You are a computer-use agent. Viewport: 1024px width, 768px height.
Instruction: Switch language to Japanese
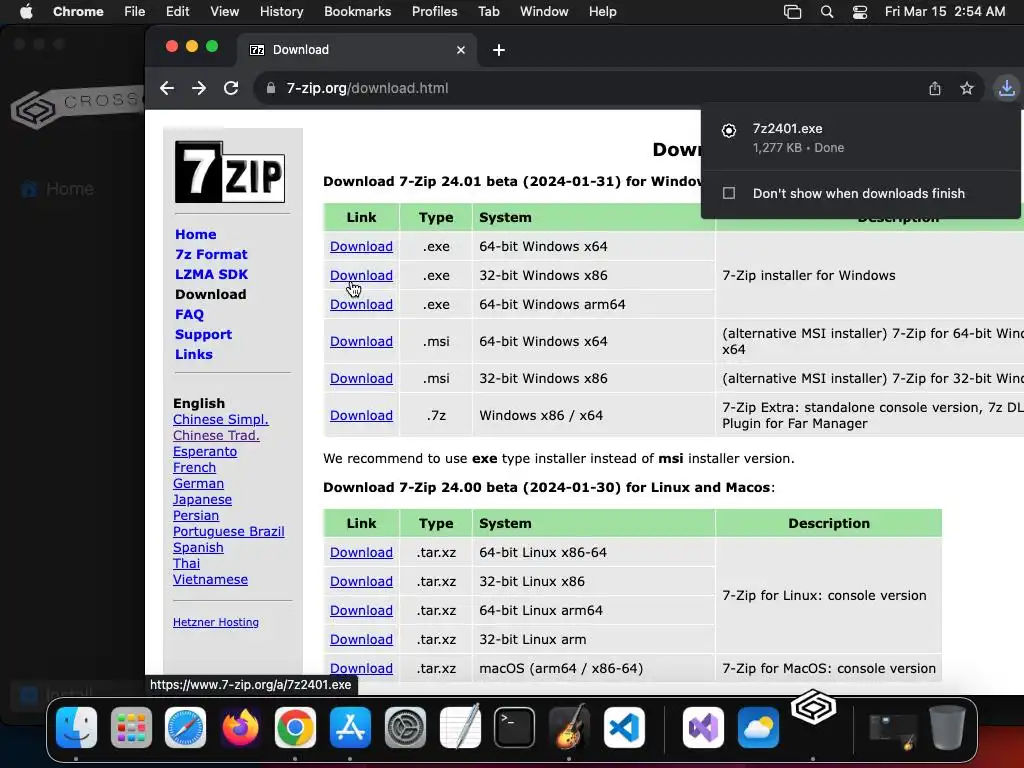pos(202,500)
